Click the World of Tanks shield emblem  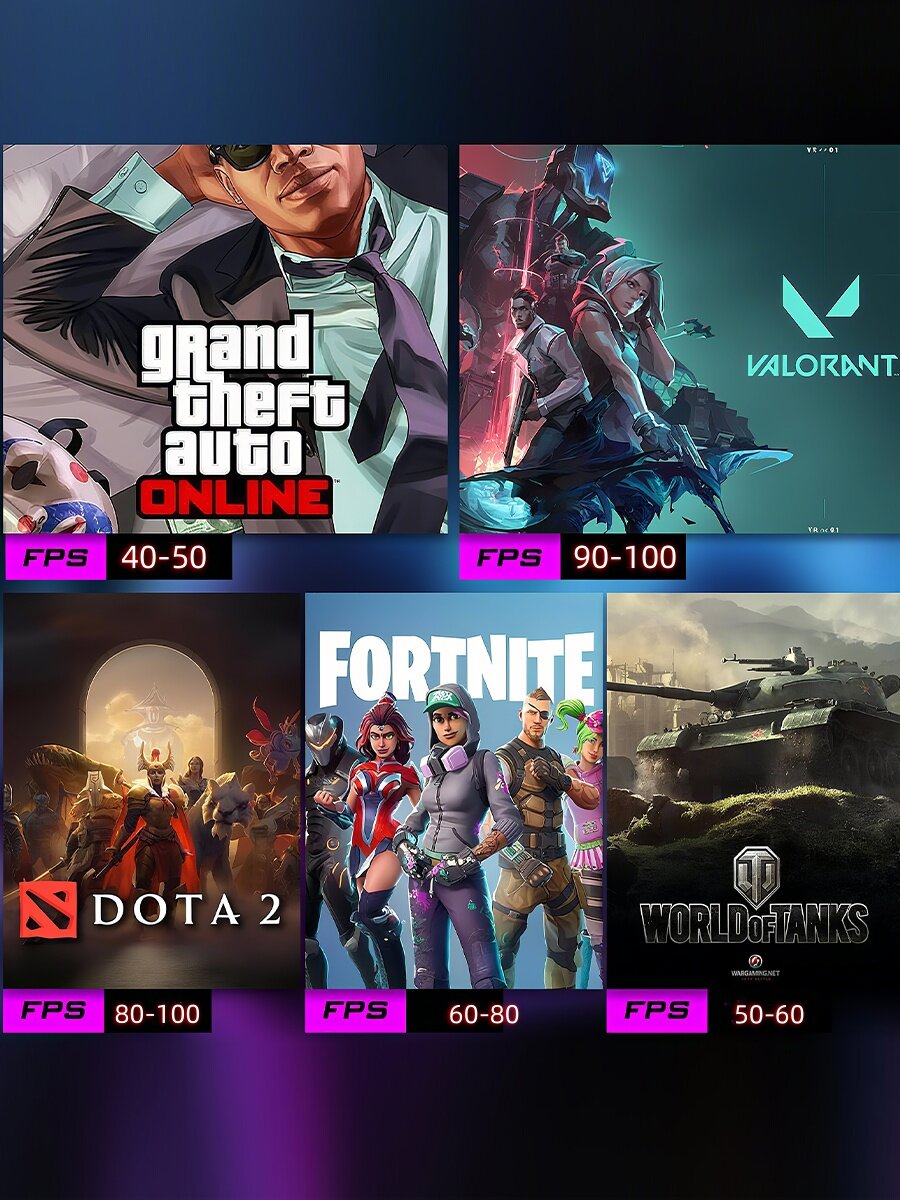(755, 876)
